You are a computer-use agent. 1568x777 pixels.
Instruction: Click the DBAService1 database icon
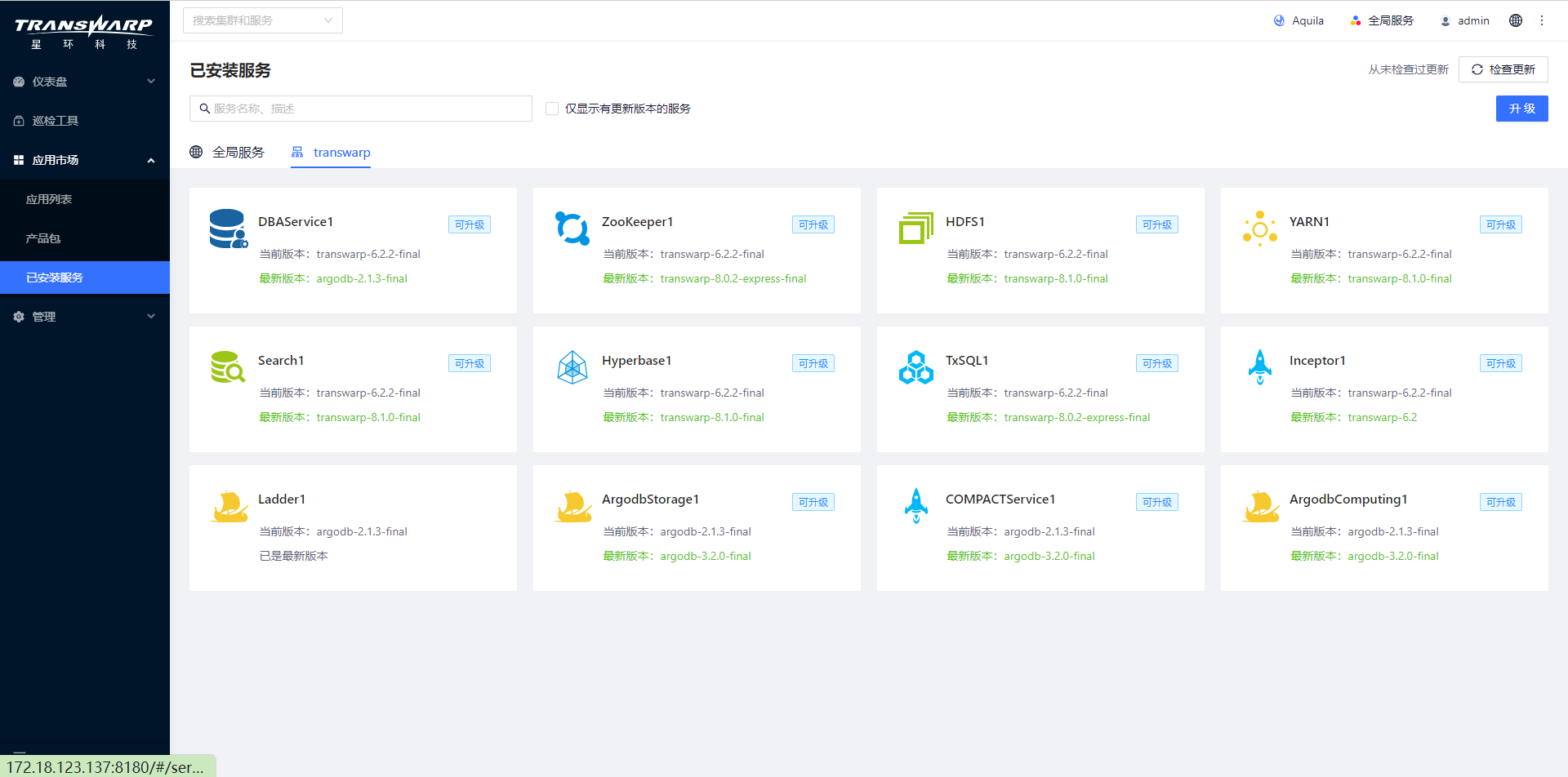point(229,229)
